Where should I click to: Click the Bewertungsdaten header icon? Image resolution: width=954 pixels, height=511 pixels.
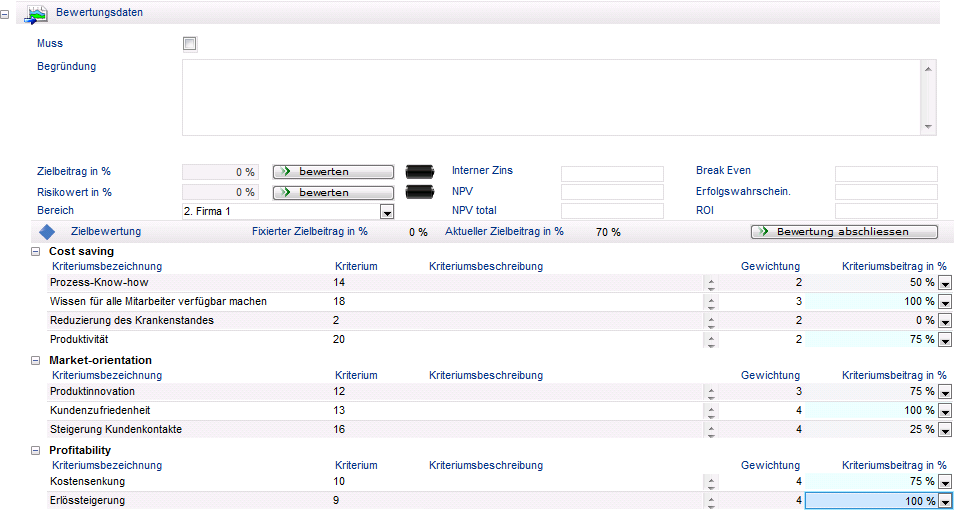tap(37, 13)
